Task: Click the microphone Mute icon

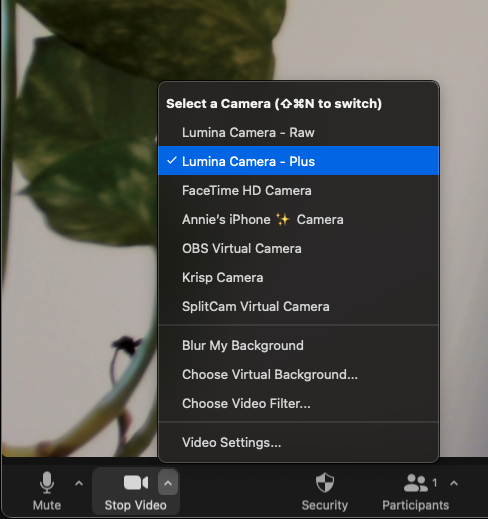Action: click(x=47, y=482)
